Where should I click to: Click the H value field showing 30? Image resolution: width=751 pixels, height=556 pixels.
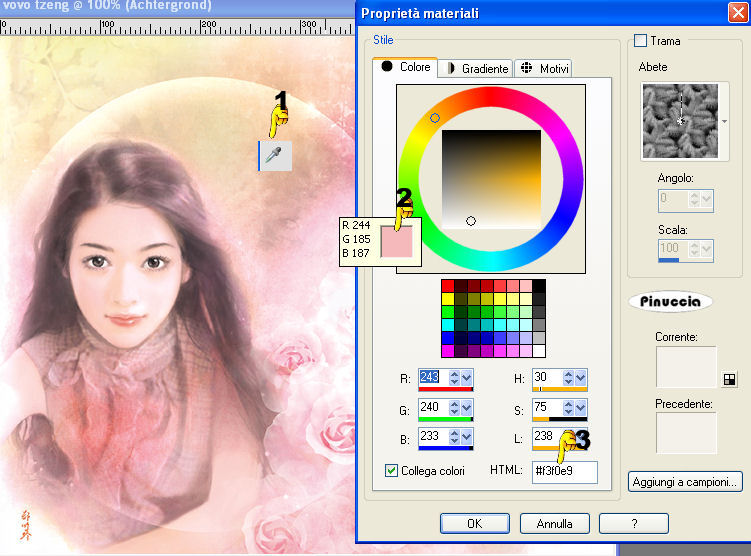547,377
